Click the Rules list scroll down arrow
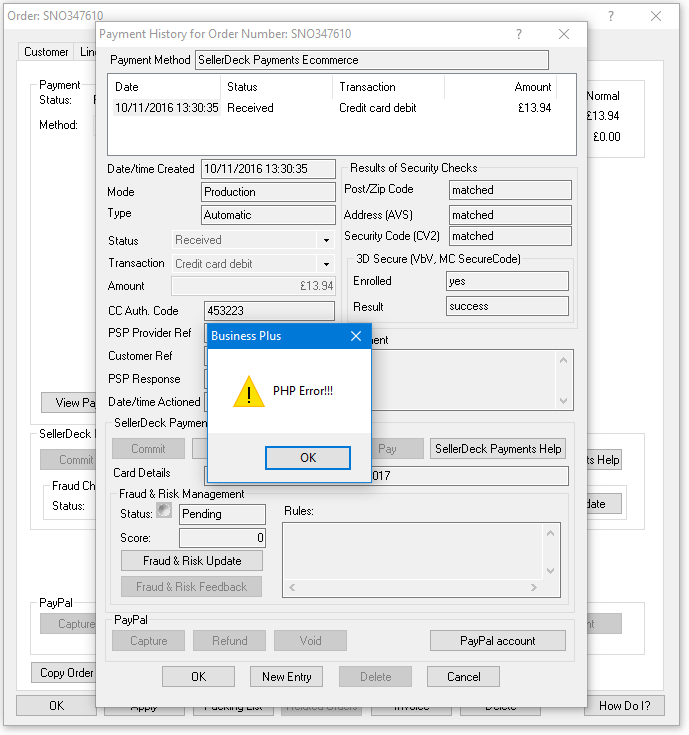689x735 pixels. [550, 570]
